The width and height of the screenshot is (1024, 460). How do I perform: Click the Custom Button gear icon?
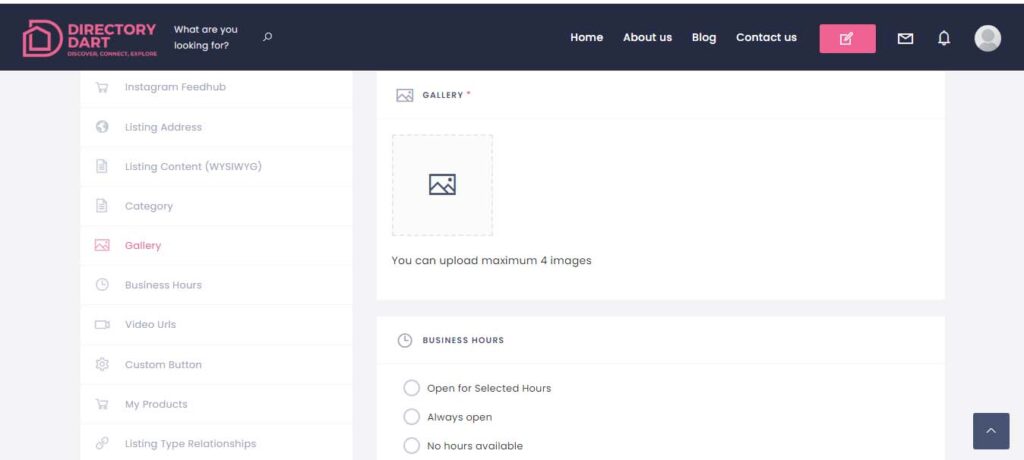coord(102,364)
